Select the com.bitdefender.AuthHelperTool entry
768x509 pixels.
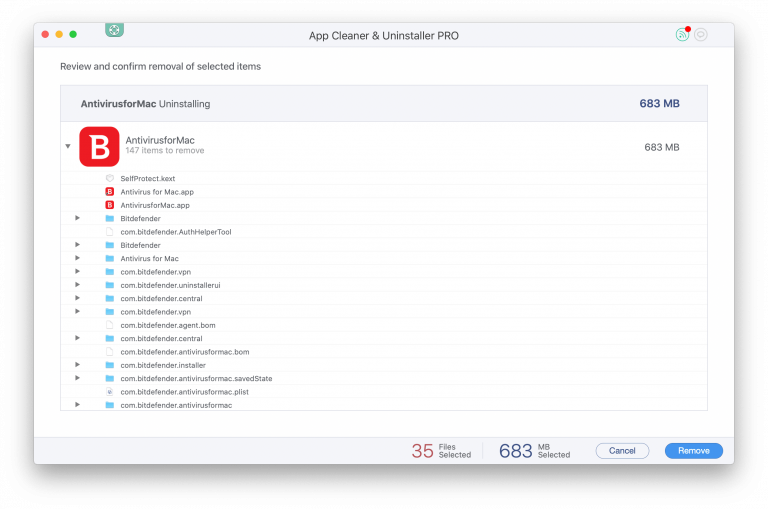tap(384, 232)
